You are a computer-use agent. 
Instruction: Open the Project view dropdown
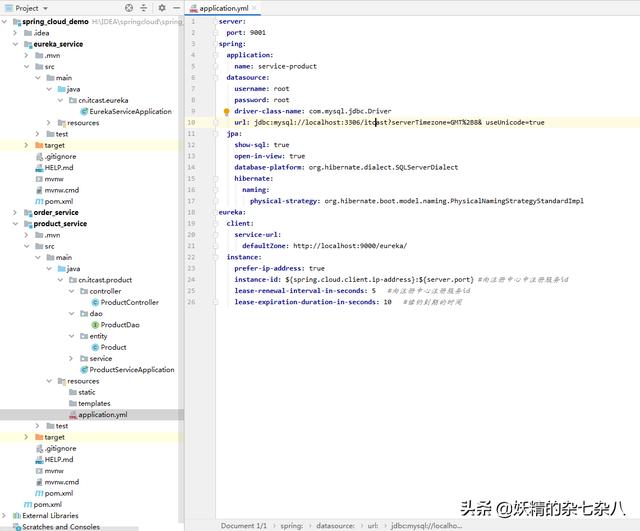click(x=45, y=8)
